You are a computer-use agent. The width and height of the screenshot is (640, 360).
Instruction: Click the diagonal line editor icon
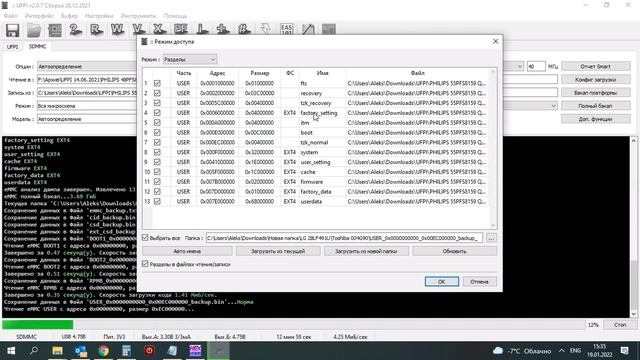coord(308,29)
